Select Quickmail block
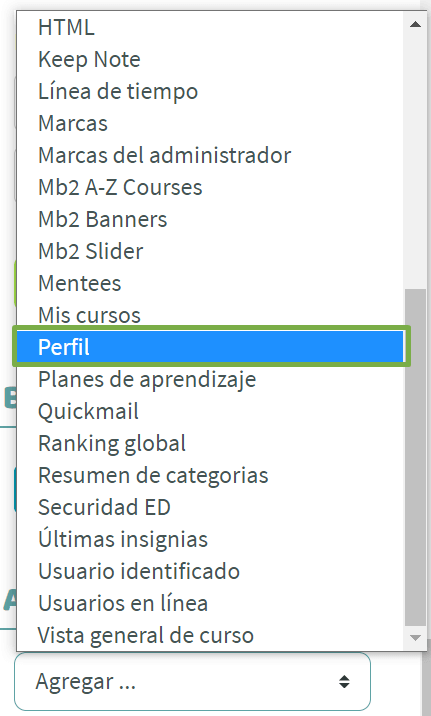Viewport: 431px width, 716px height. click(x=210, y=411)
